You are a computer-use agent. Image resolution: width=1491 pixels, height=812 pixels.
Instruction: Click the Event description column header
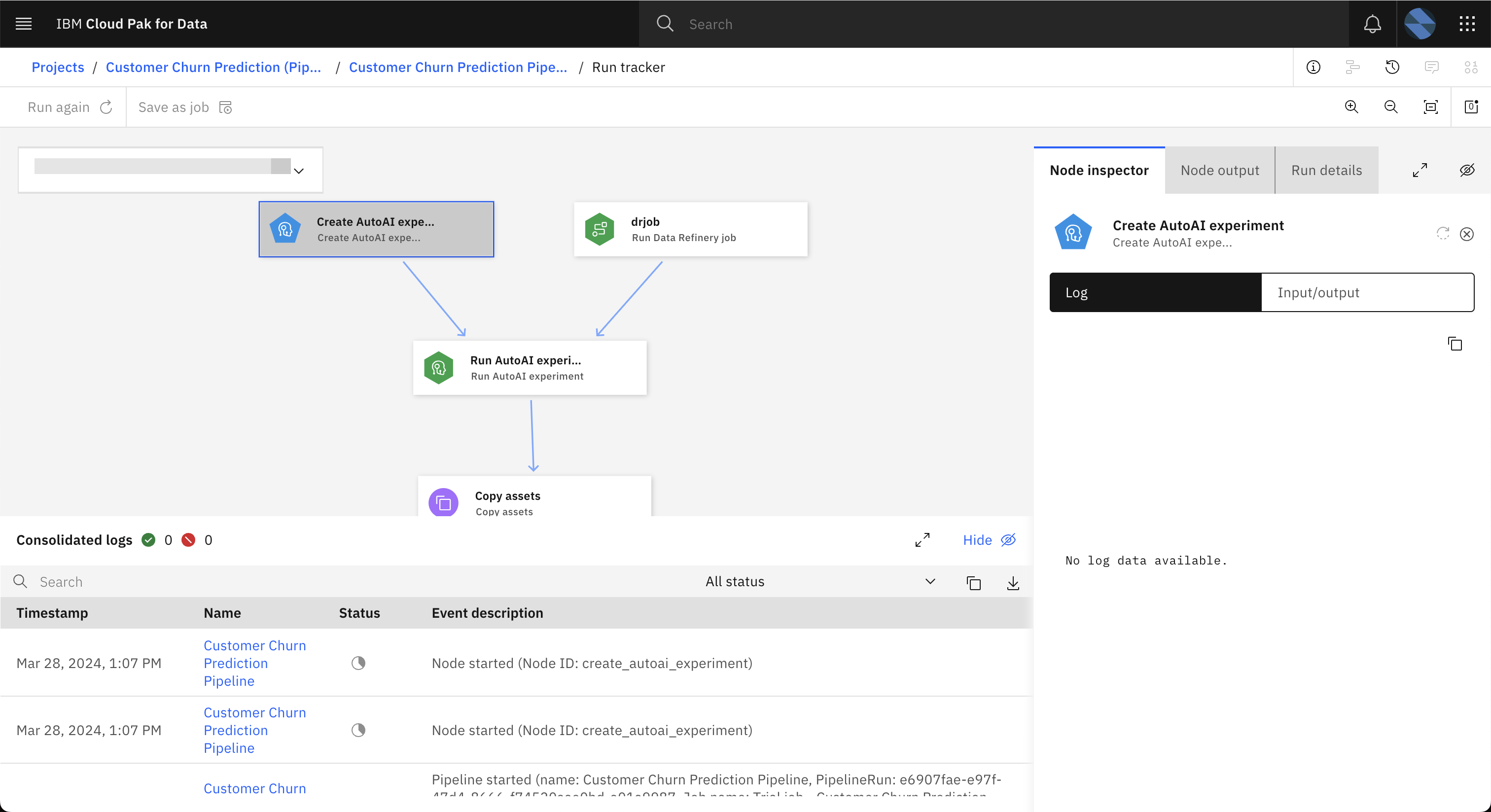tap(487, 613)
